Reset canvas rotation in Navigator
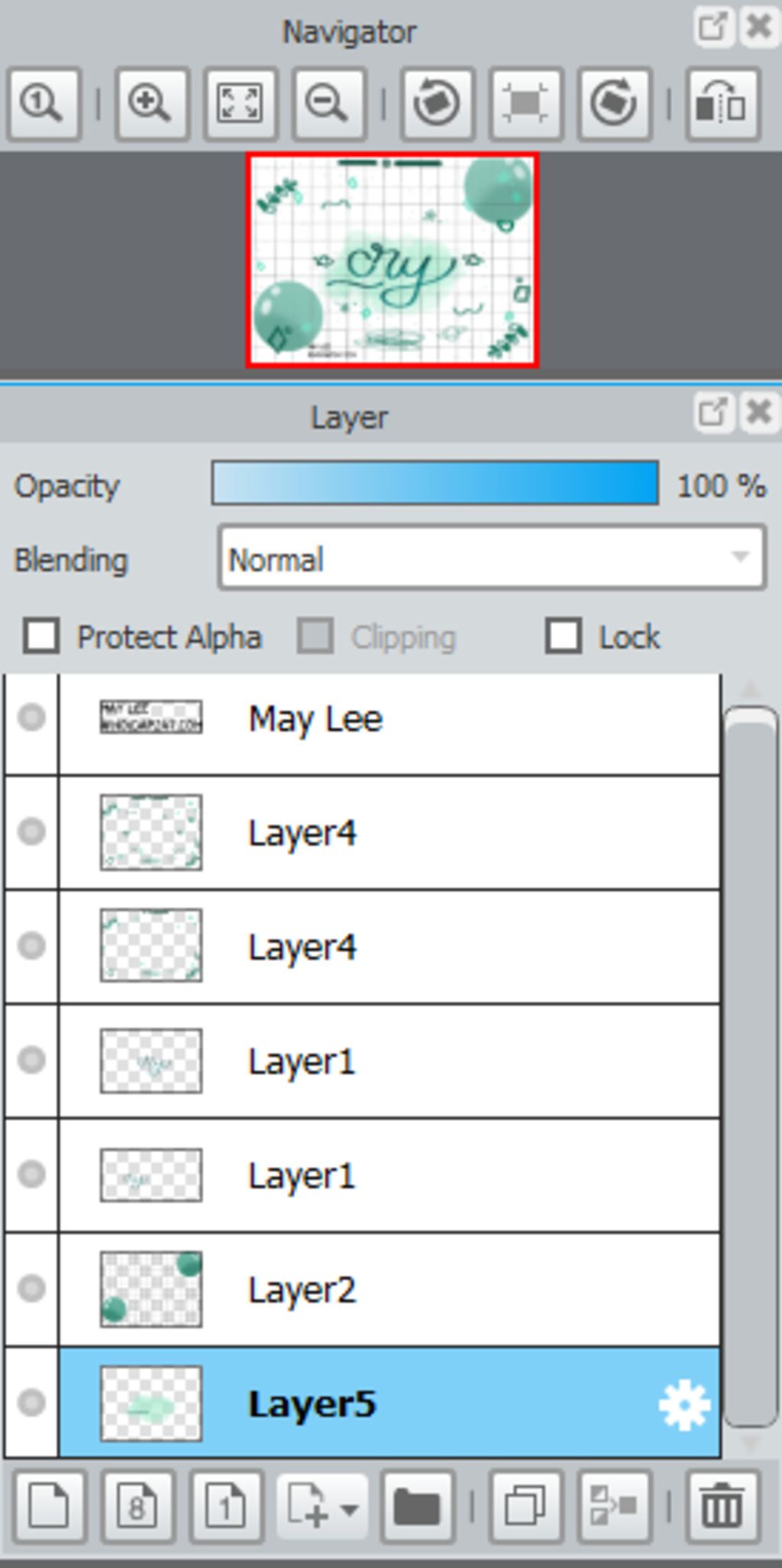The height and width of the screenshot is (1568, 782). (x=526, y=104)
